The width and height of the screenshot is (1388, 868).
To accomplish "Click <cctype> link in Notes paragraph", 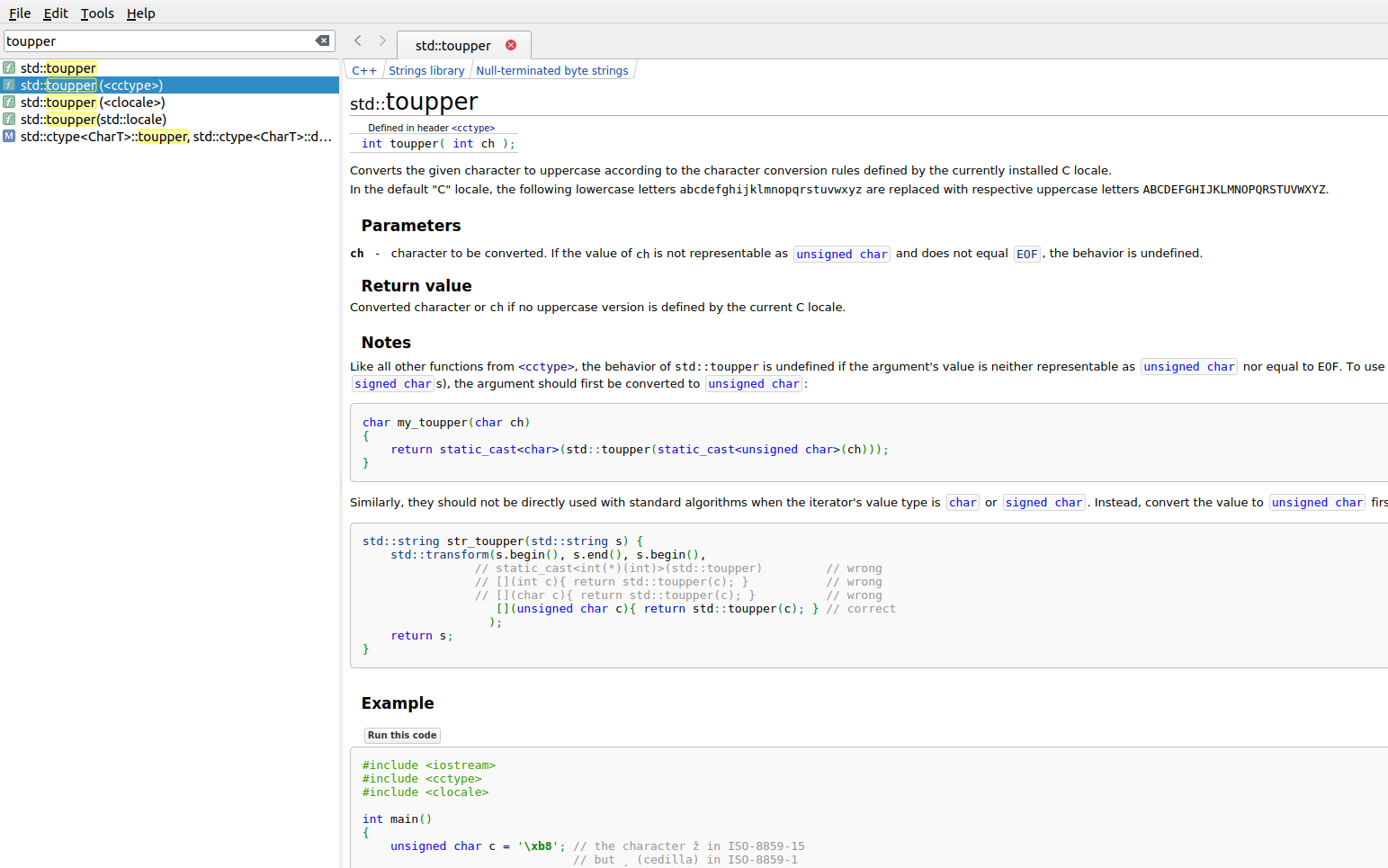I will tap(546, 367).
